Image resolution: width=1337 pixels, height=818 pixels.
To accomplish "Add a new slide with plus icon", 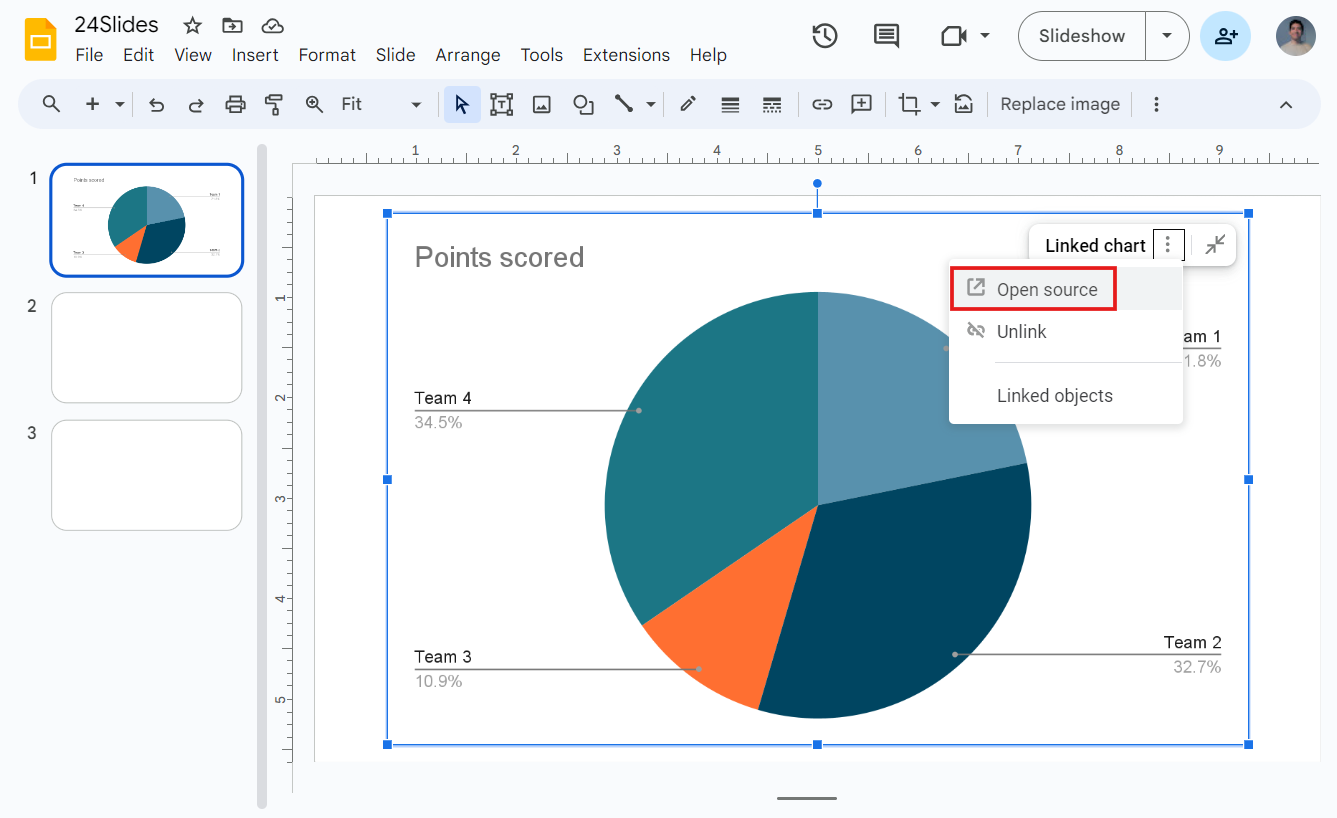I will [x=92, y=104].
